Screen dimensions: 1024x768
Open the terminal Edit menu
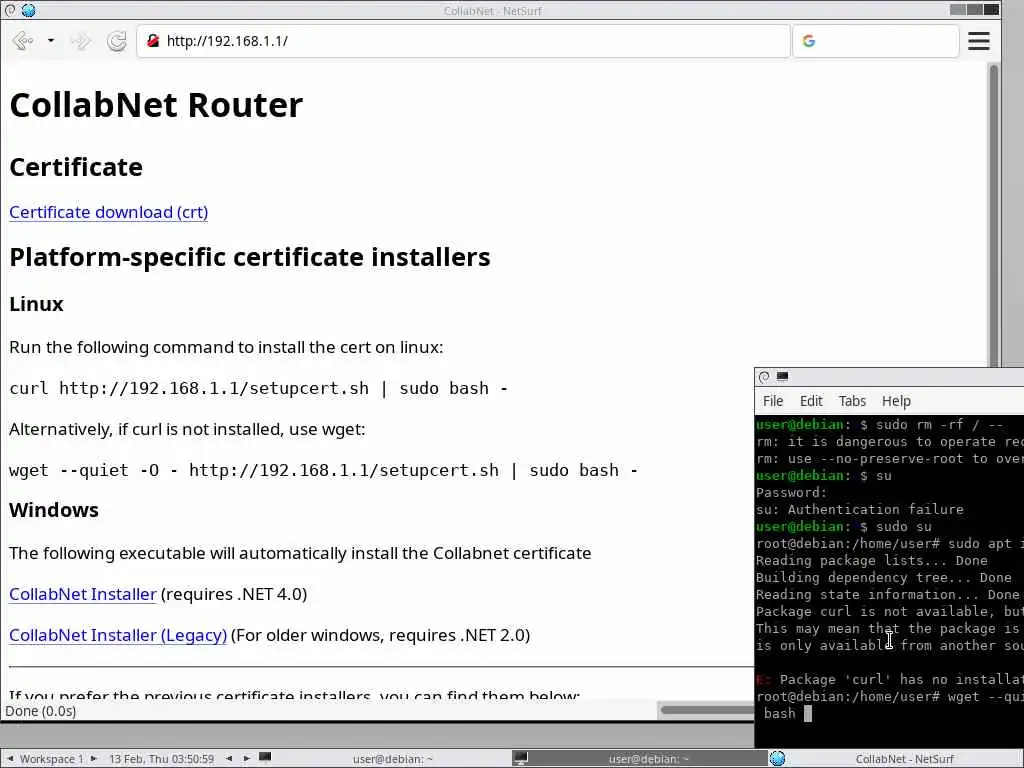[811, 401]
